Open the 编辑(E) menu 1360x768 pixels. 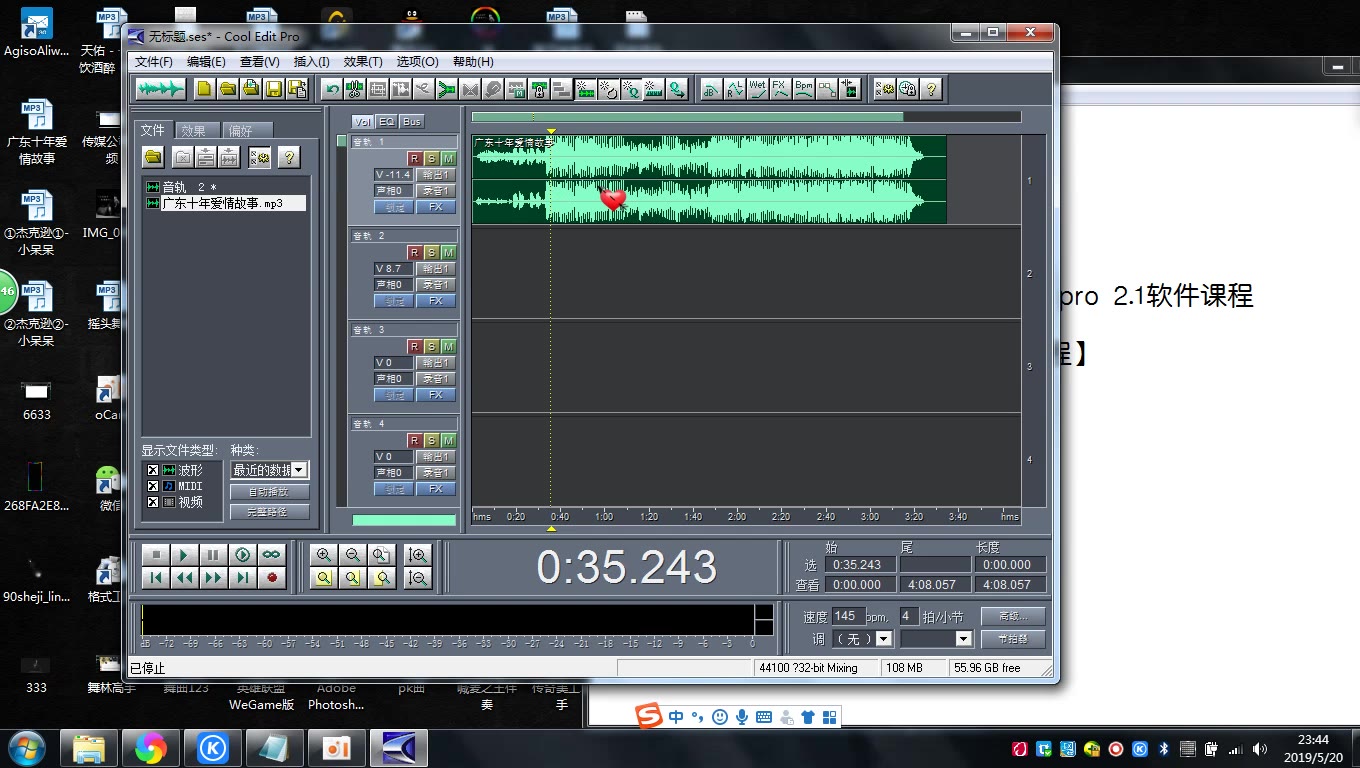[206, 61]
